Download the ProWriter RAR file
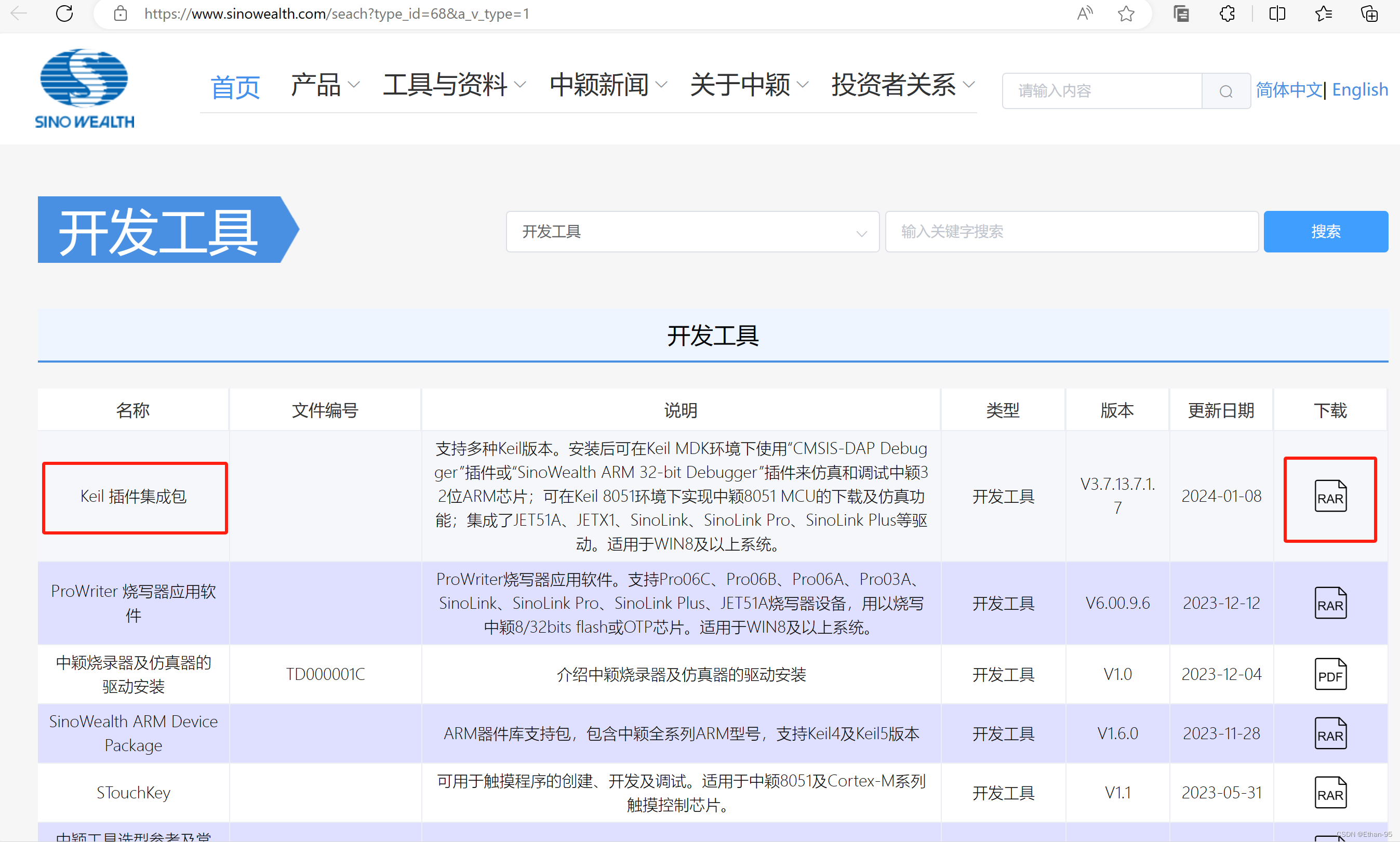 (1330, 603)
